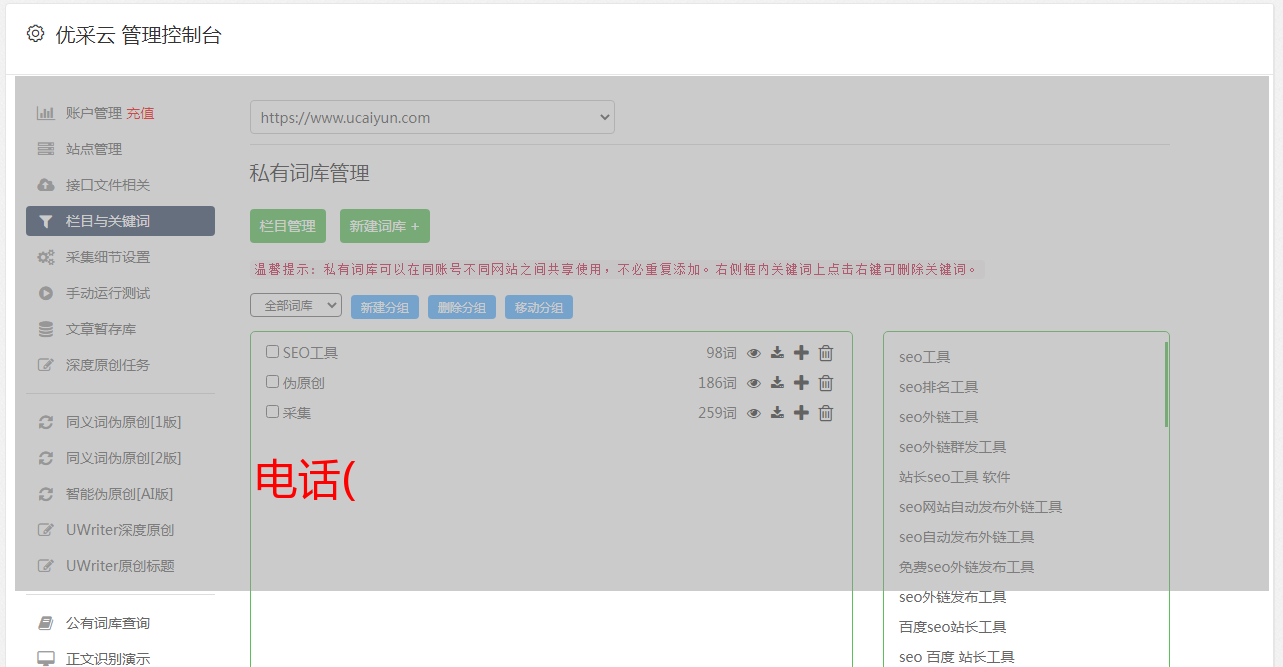Open the 全部词库 group dropdown

[296, 306]
